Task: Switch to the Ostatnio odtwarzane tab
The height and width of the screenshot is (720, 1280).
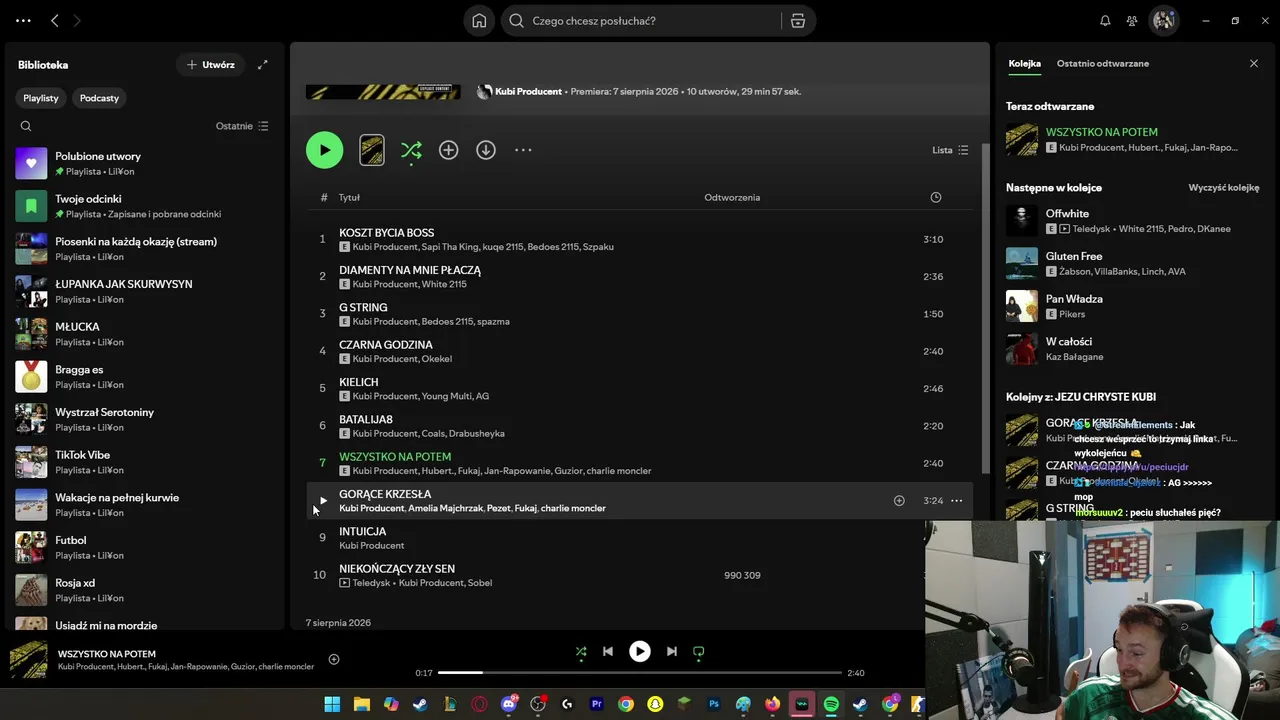Action: tap(1103, 63)
